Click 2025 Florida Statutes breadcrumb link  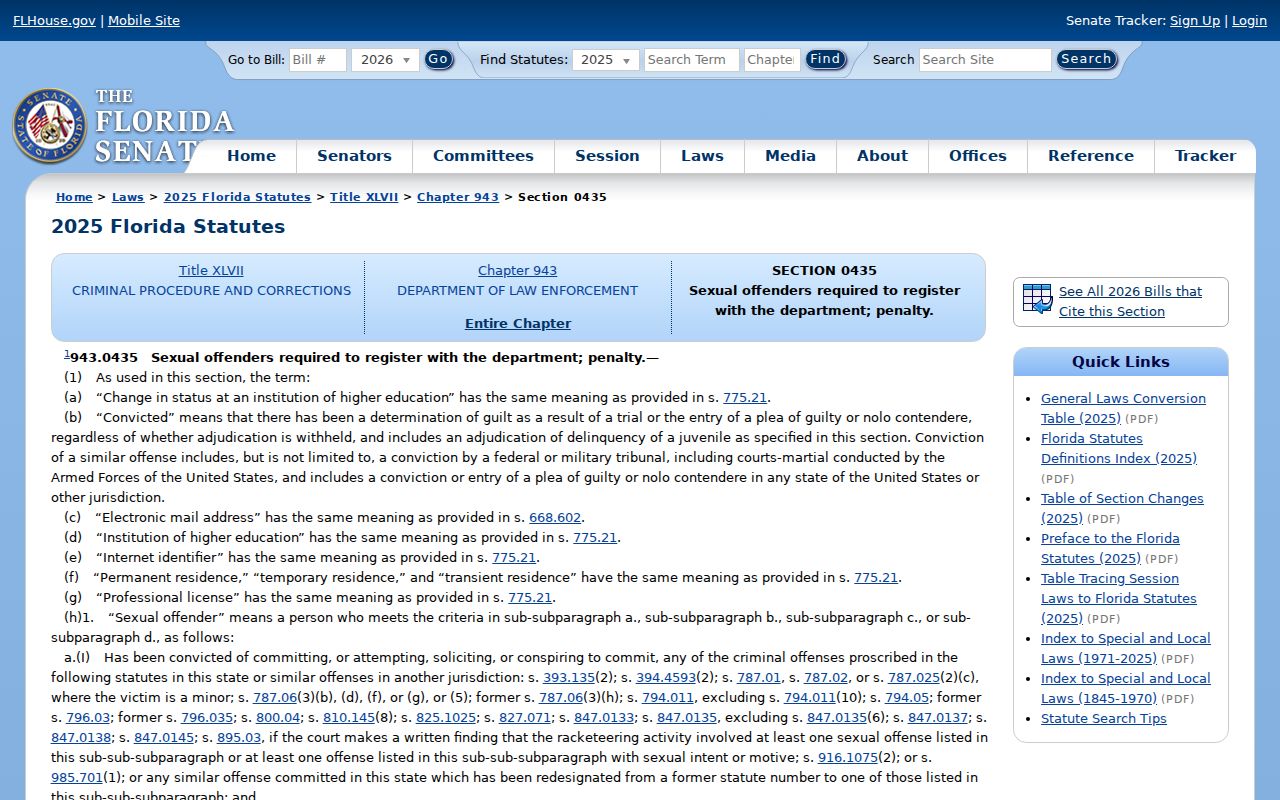coord(237,197)
